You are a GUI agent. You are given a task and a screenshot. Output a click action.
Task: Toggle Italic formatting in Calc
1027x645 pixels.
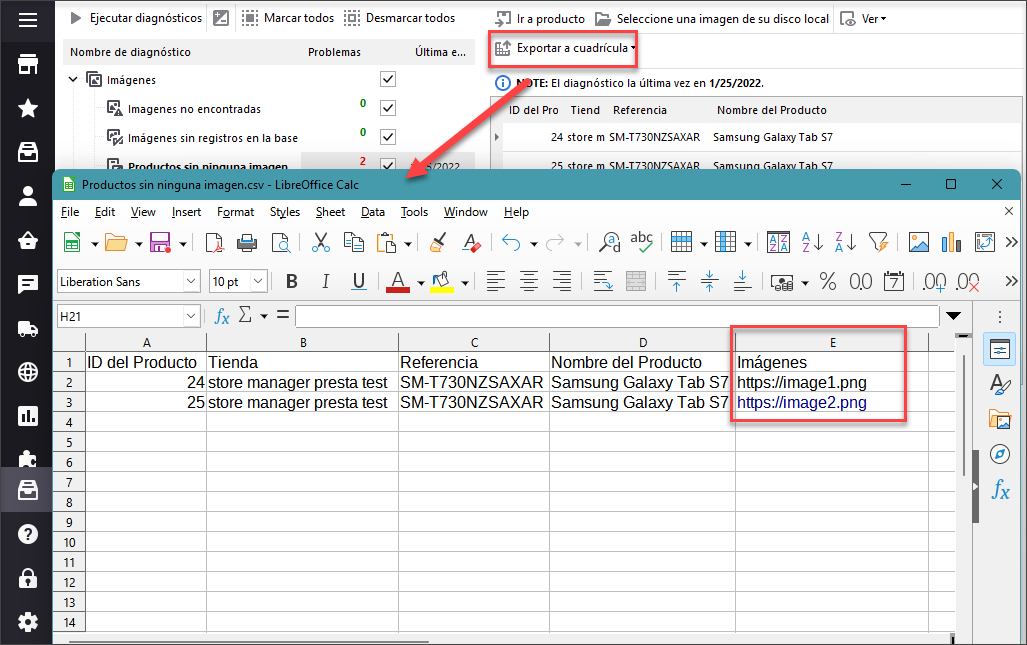326,282
